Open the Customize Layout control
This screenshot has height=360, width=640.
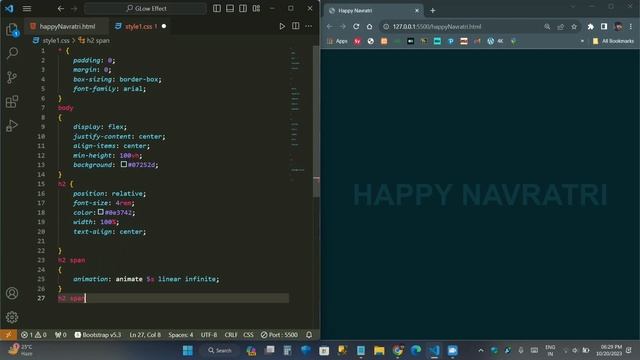pos(256,8)
